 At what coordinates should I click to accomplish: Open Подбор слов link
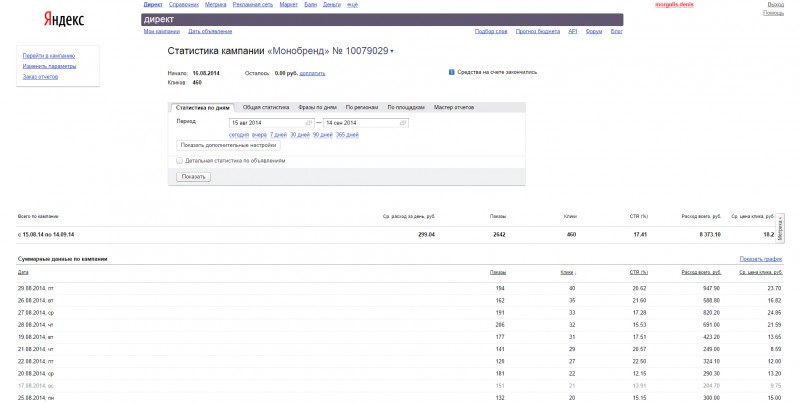(491, 32)
